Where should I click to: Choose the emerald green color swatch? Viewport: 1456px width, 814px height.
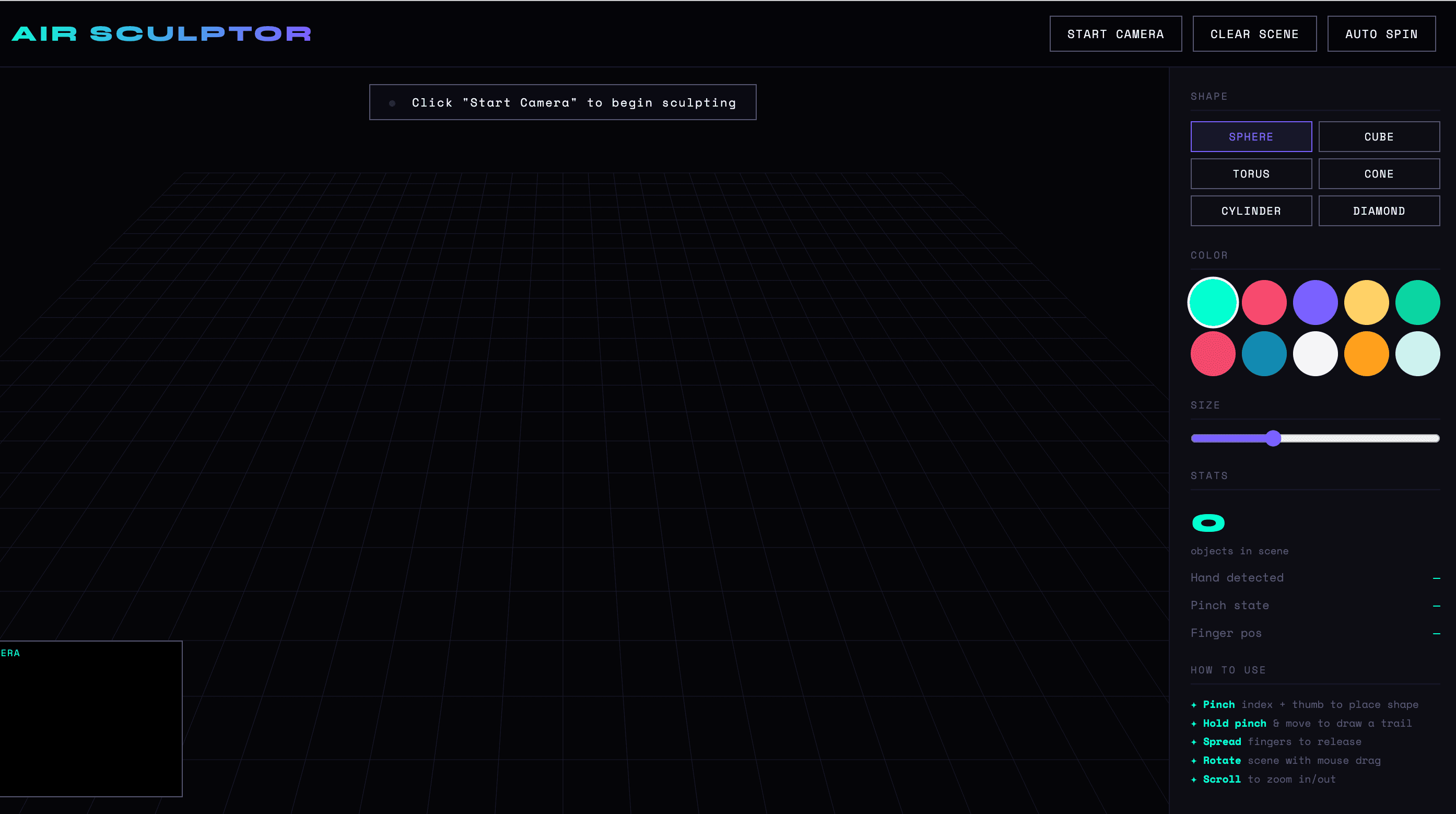(x=1417, y=303)
